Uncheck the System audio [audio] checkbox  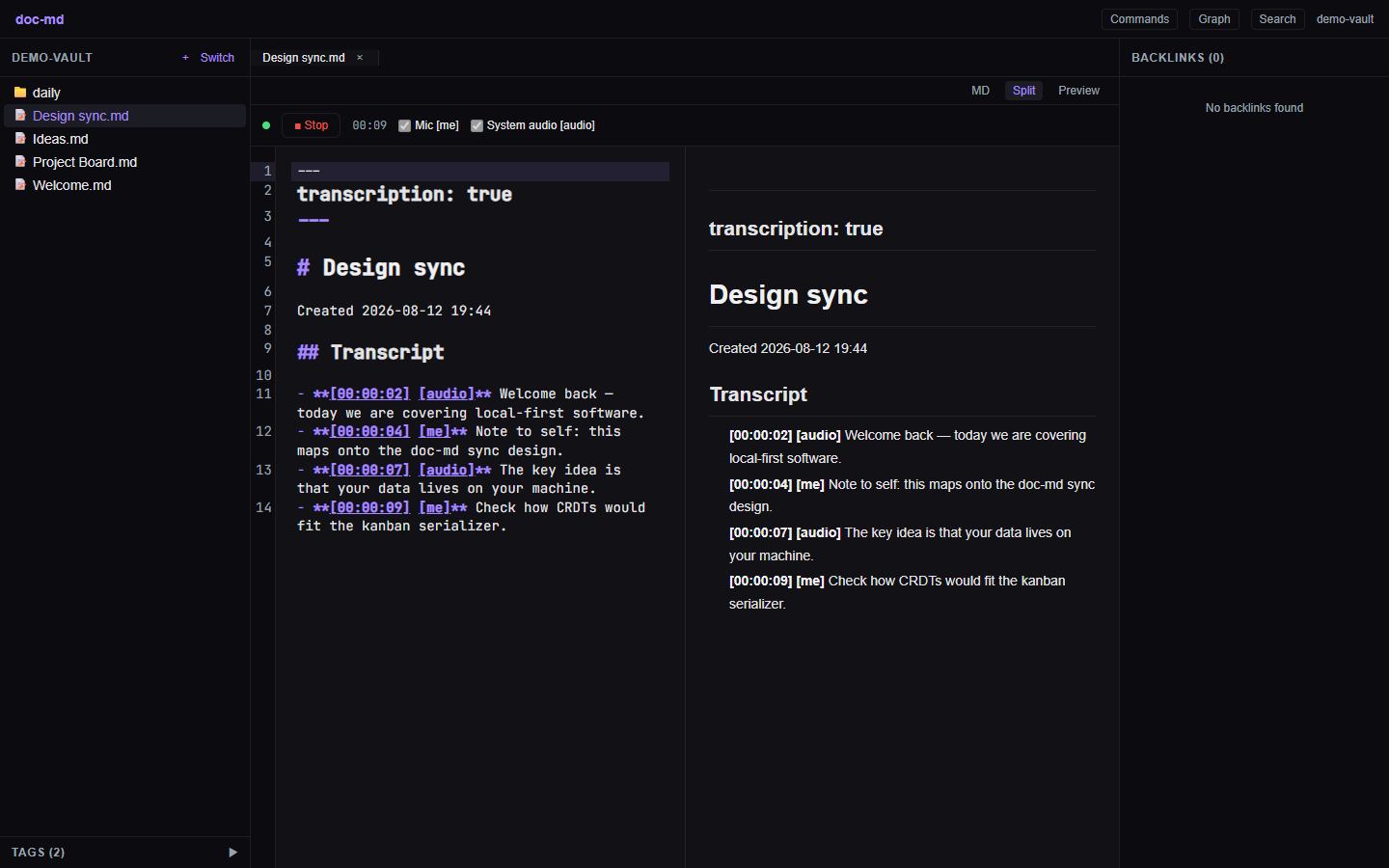(x=477, y=125)
